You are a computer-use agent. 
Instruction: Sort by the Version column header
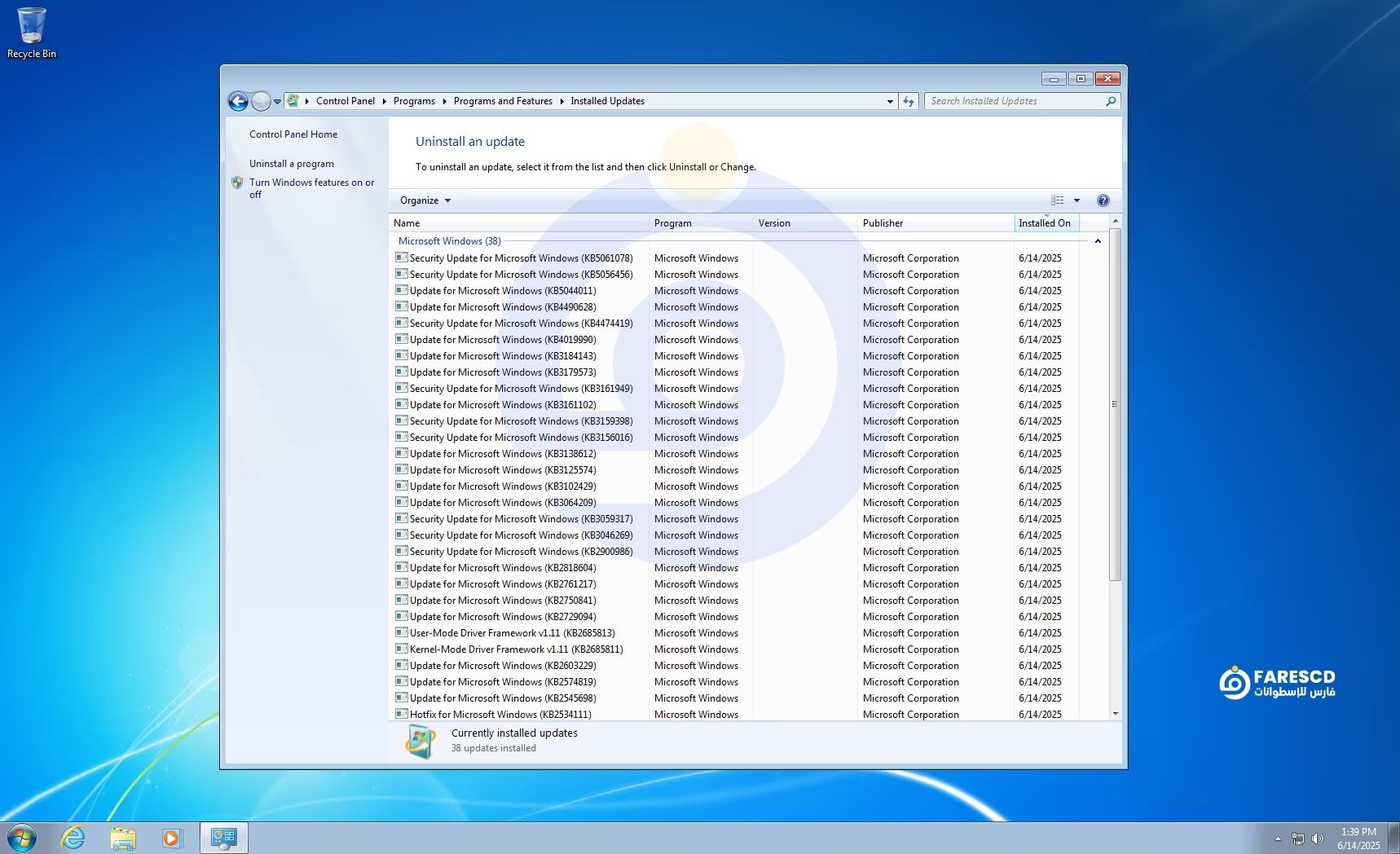point(806,223)
